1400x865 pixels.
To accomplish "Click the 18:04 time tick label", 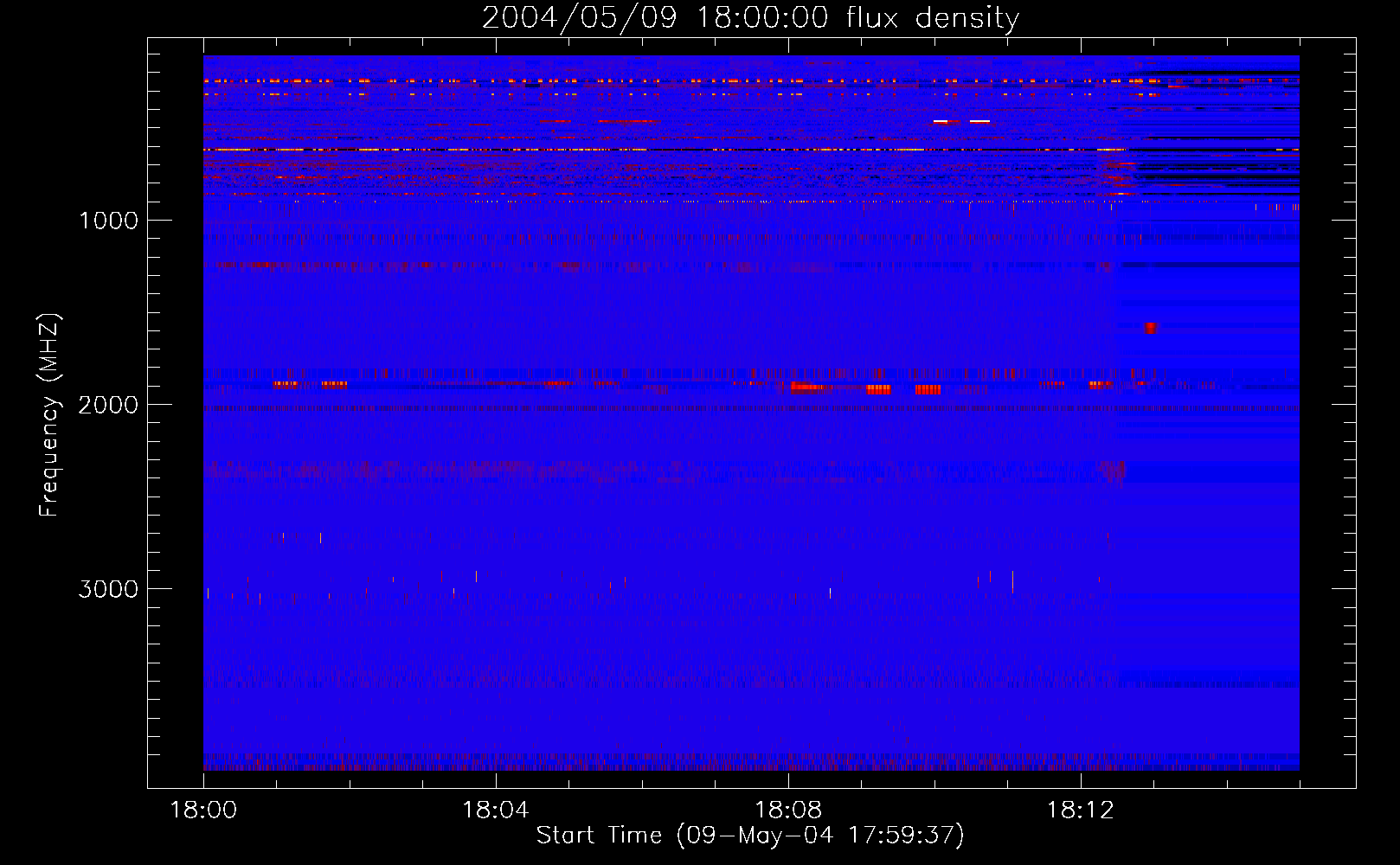I will coord(496,810).
